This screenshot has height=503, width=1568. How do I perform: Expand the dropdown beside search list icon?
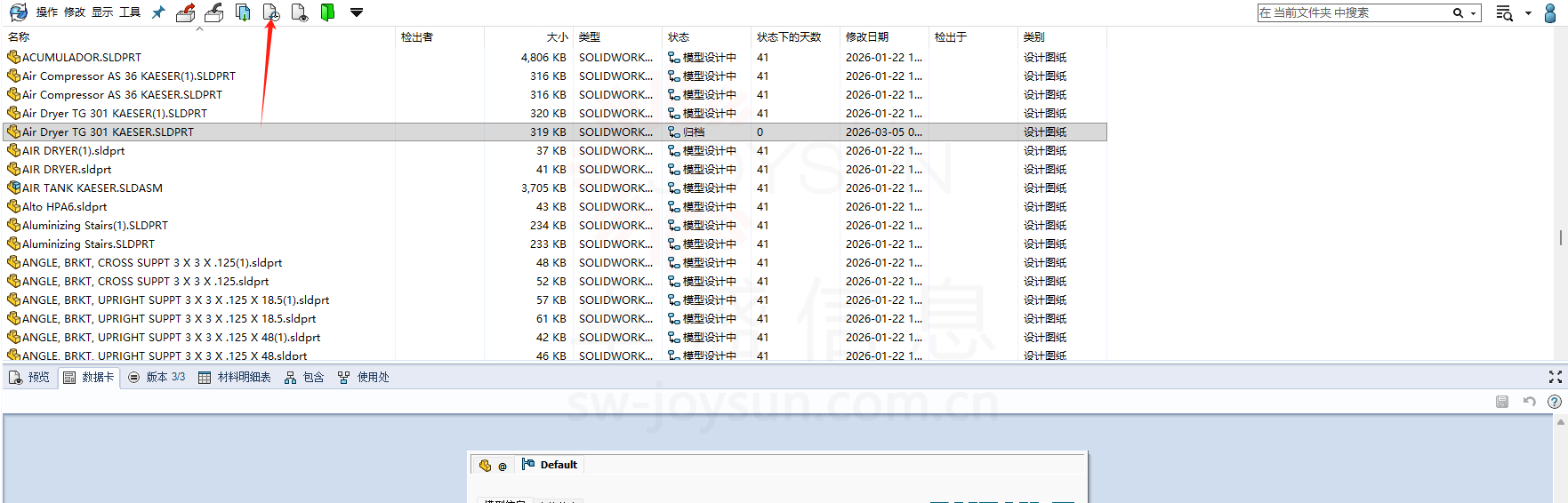click(x=1528, y=13)
